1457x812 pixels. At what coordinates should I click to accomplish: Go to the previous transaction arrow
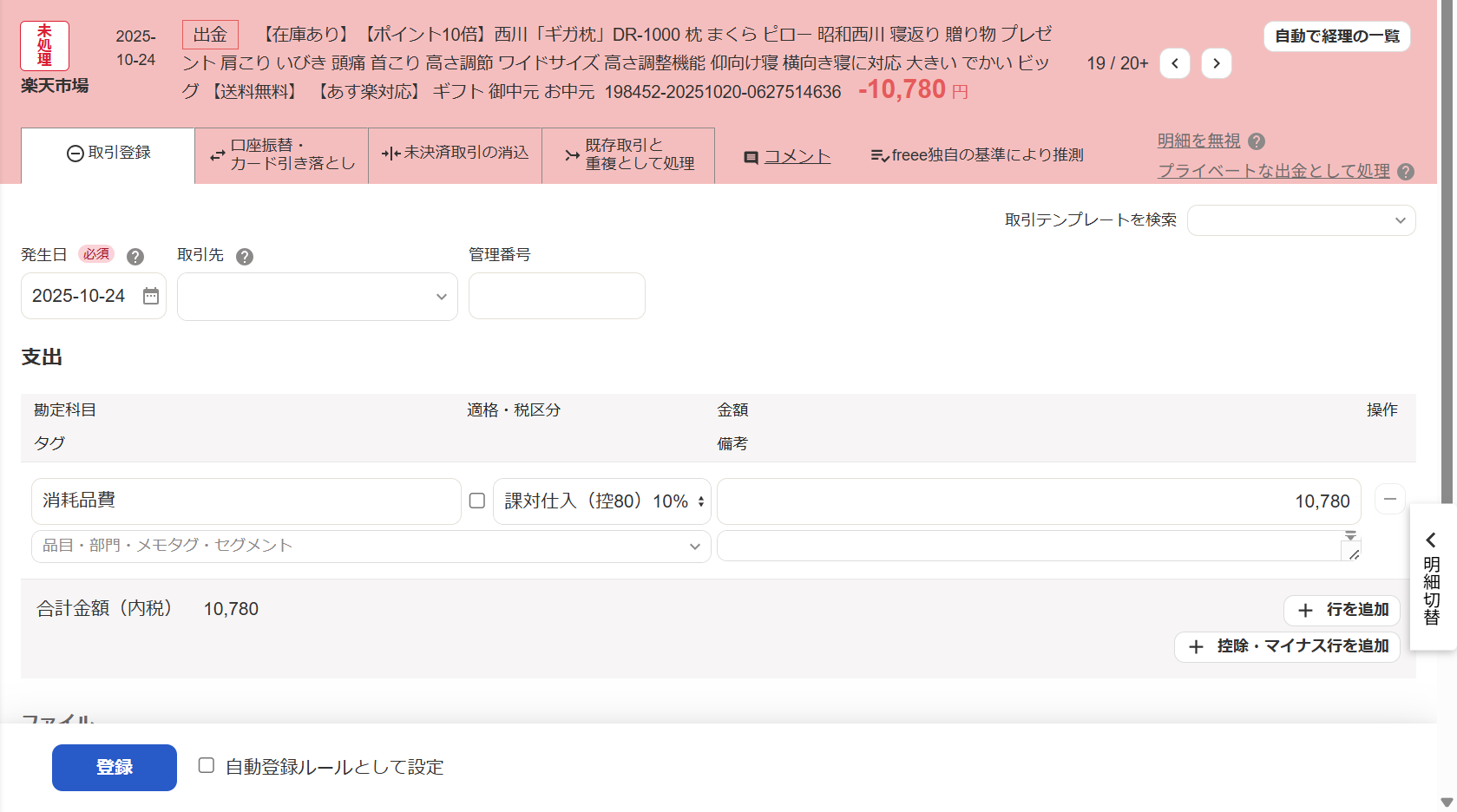[x=1174, y=63]
